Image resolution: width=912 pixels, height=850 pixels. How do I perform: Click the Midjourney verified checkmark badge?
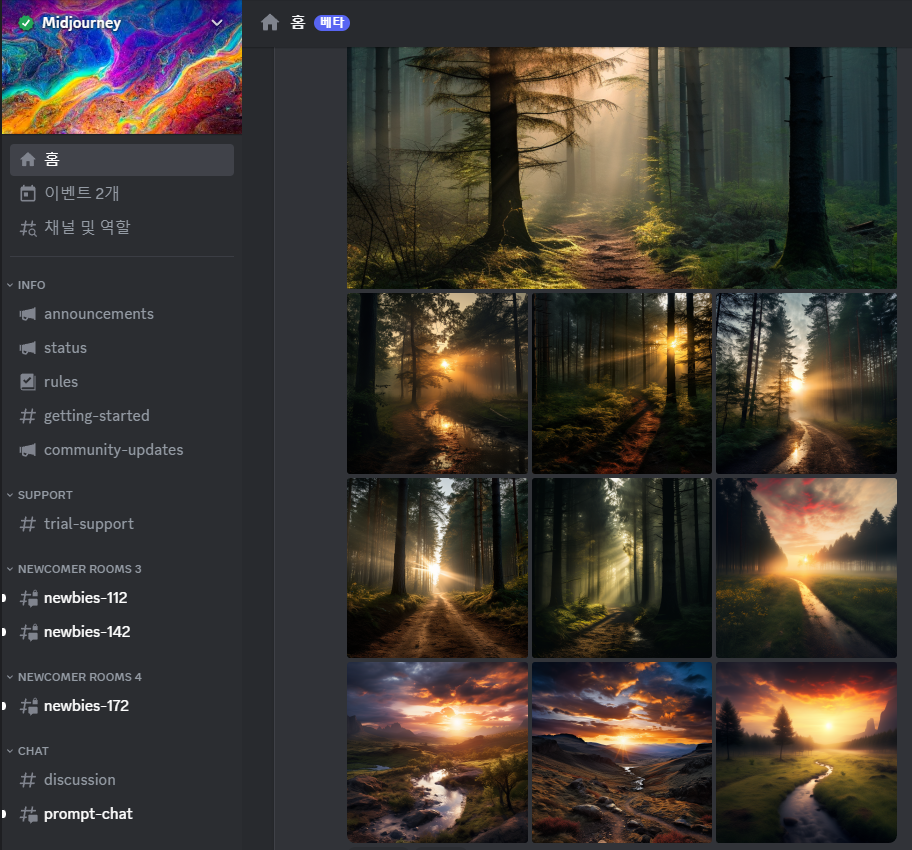click(x=26, y=23)
